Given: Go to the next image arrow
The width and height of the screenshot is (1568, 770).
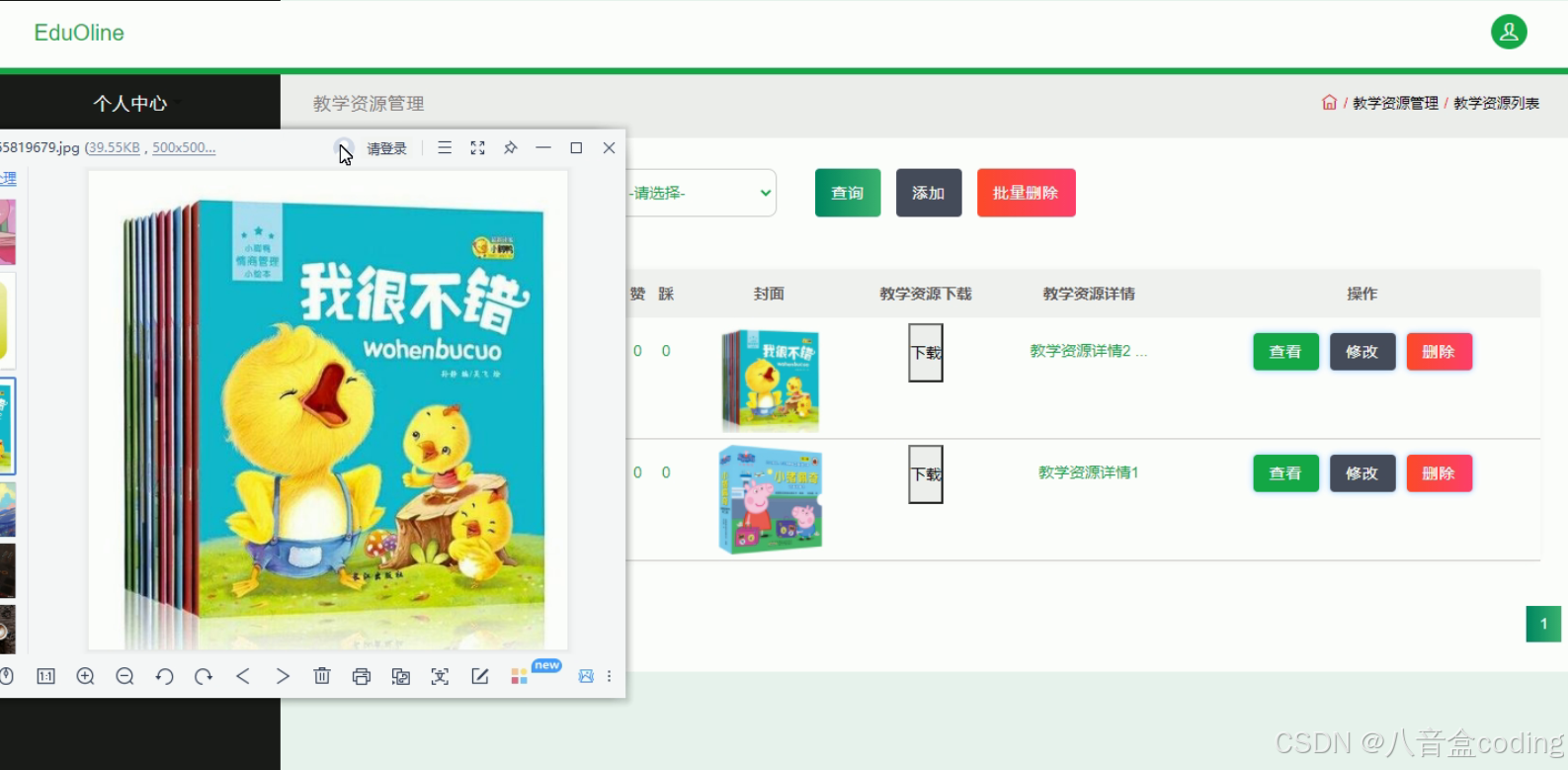Looking at the screenshot, I should (283, 676).
